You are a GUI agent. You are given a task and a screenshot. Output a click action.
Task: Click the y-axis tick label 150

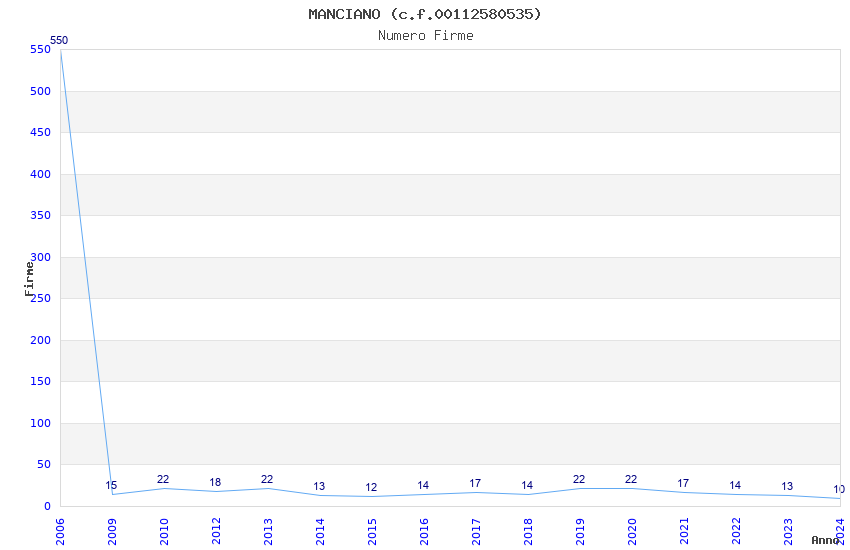[41, 381]
